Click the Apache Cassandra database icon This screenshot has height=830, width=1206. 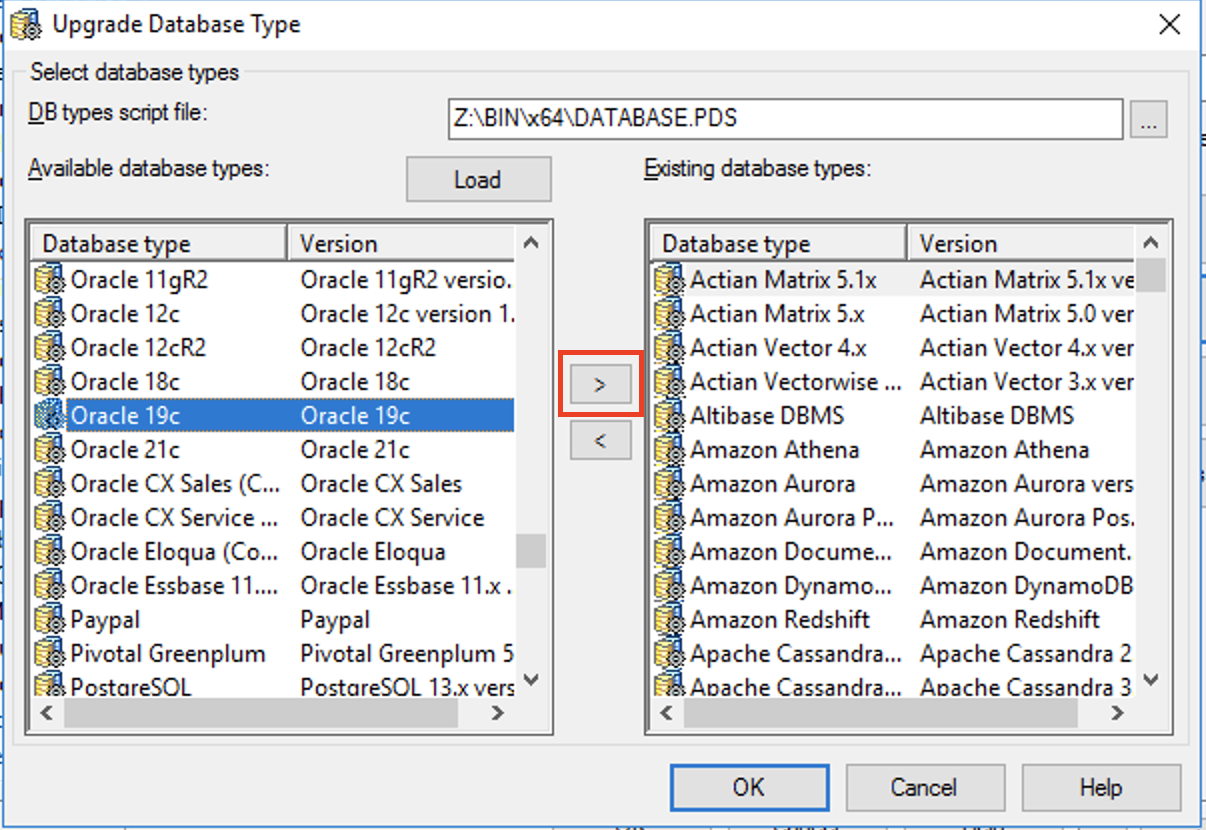(x=668, y=653)
